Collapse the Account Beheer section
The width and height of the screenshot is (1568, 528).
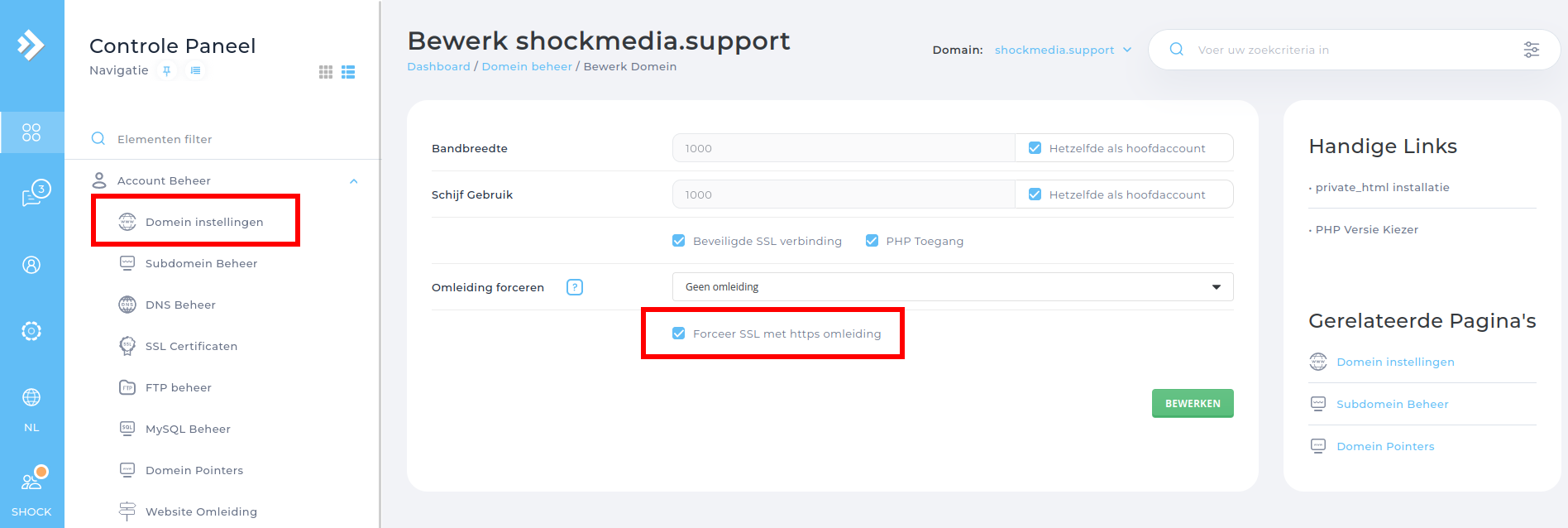click(x=354, y=181)
